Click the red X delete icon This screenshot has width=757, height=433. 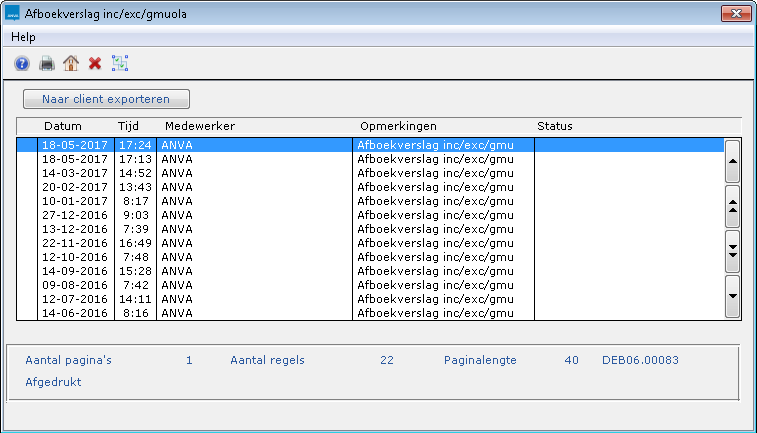95,64
